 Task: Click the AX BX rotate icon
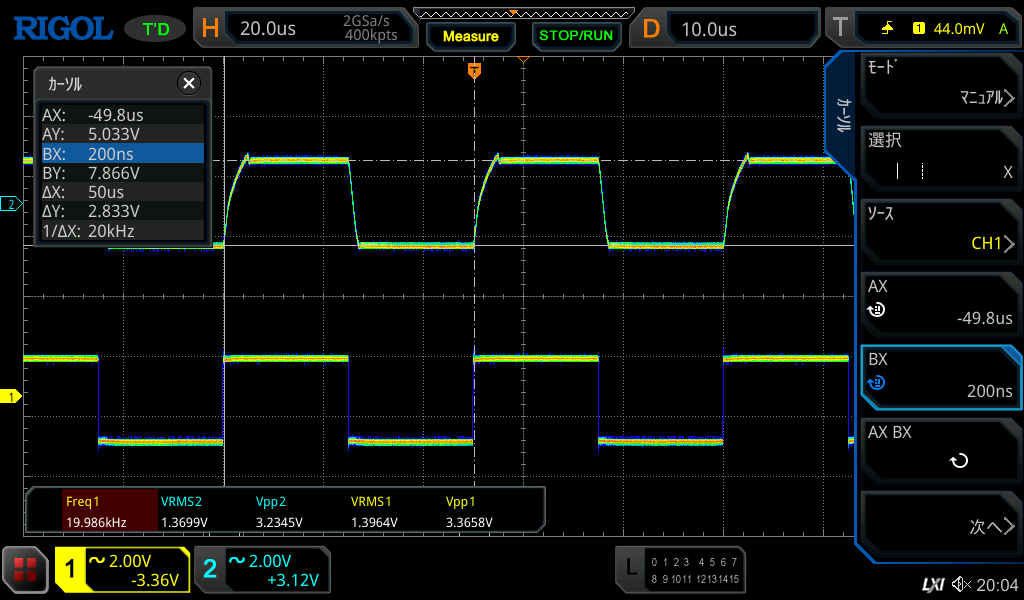point(958,461)
